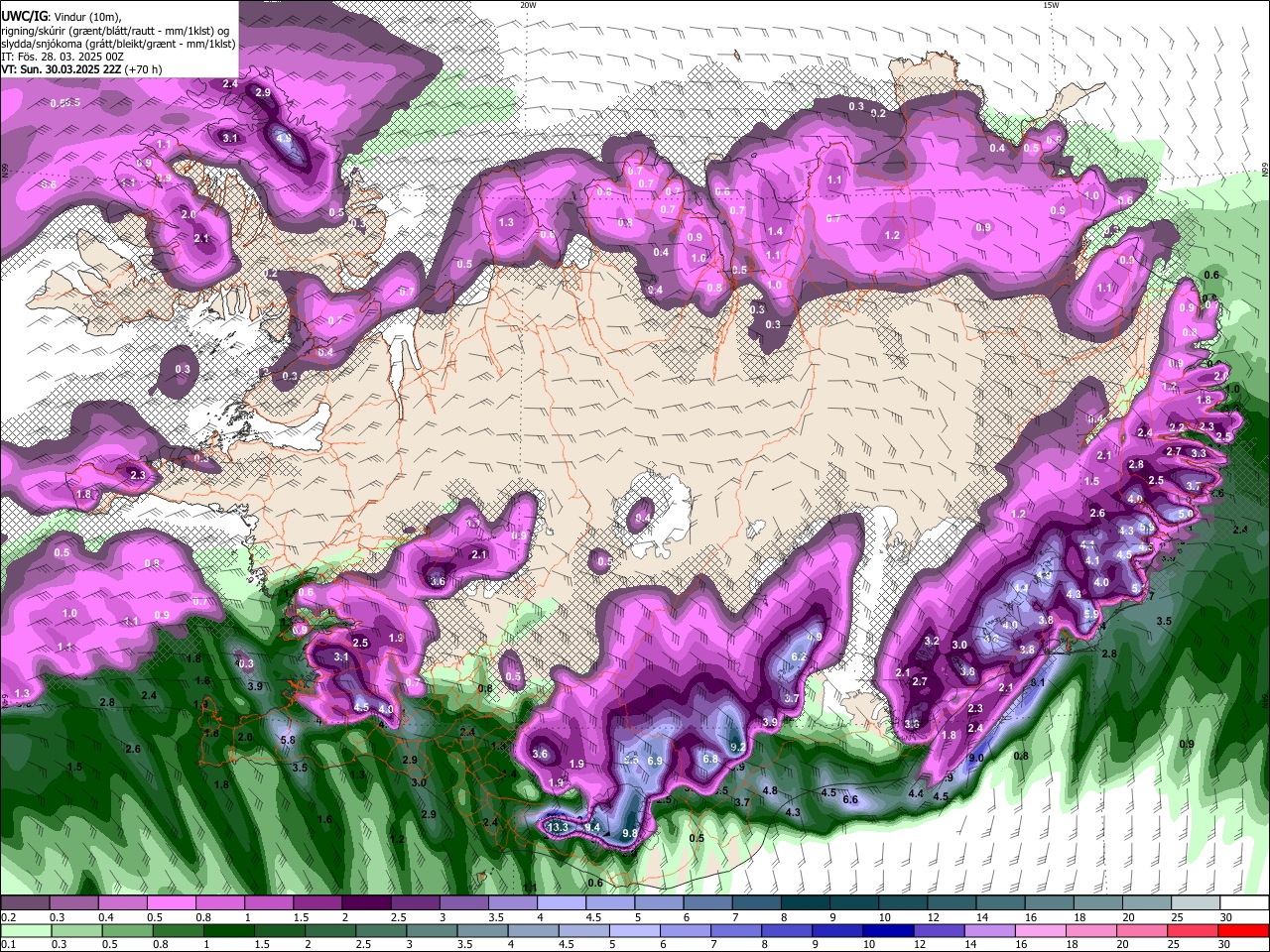1270x952 pixels.
Task: Select the 6.6 value on the map
Action: 850,799
